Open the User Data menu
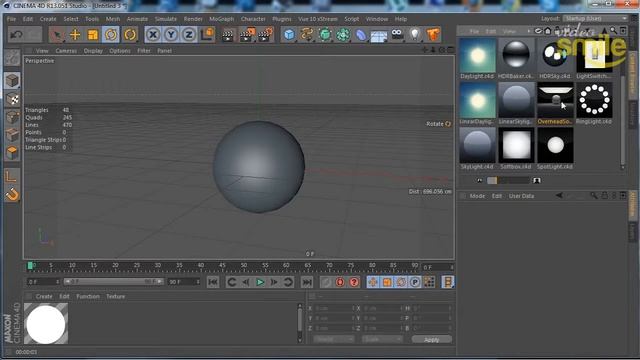The image size is (640, 360). [x=521, y=196]
